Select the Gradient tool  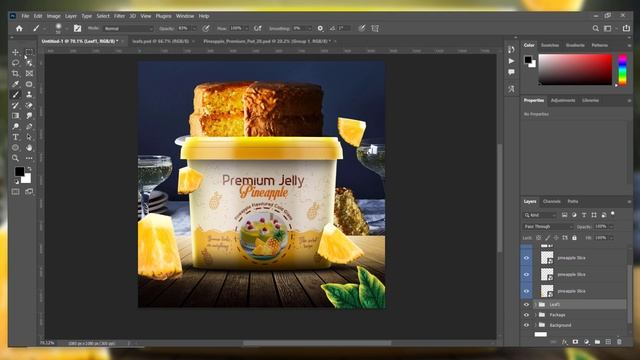[x=16, y=116]
